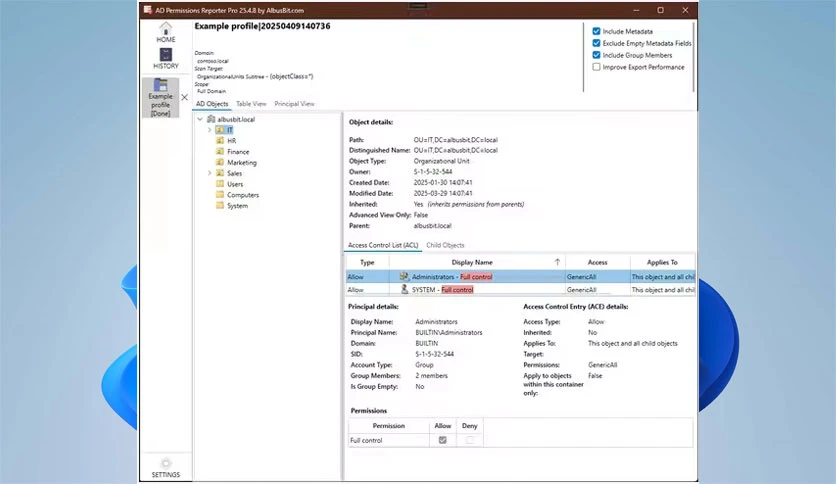Click the BUILTIN\Administrators principal name value
This screenshot has width=836, height=484.
coord(449,333)
